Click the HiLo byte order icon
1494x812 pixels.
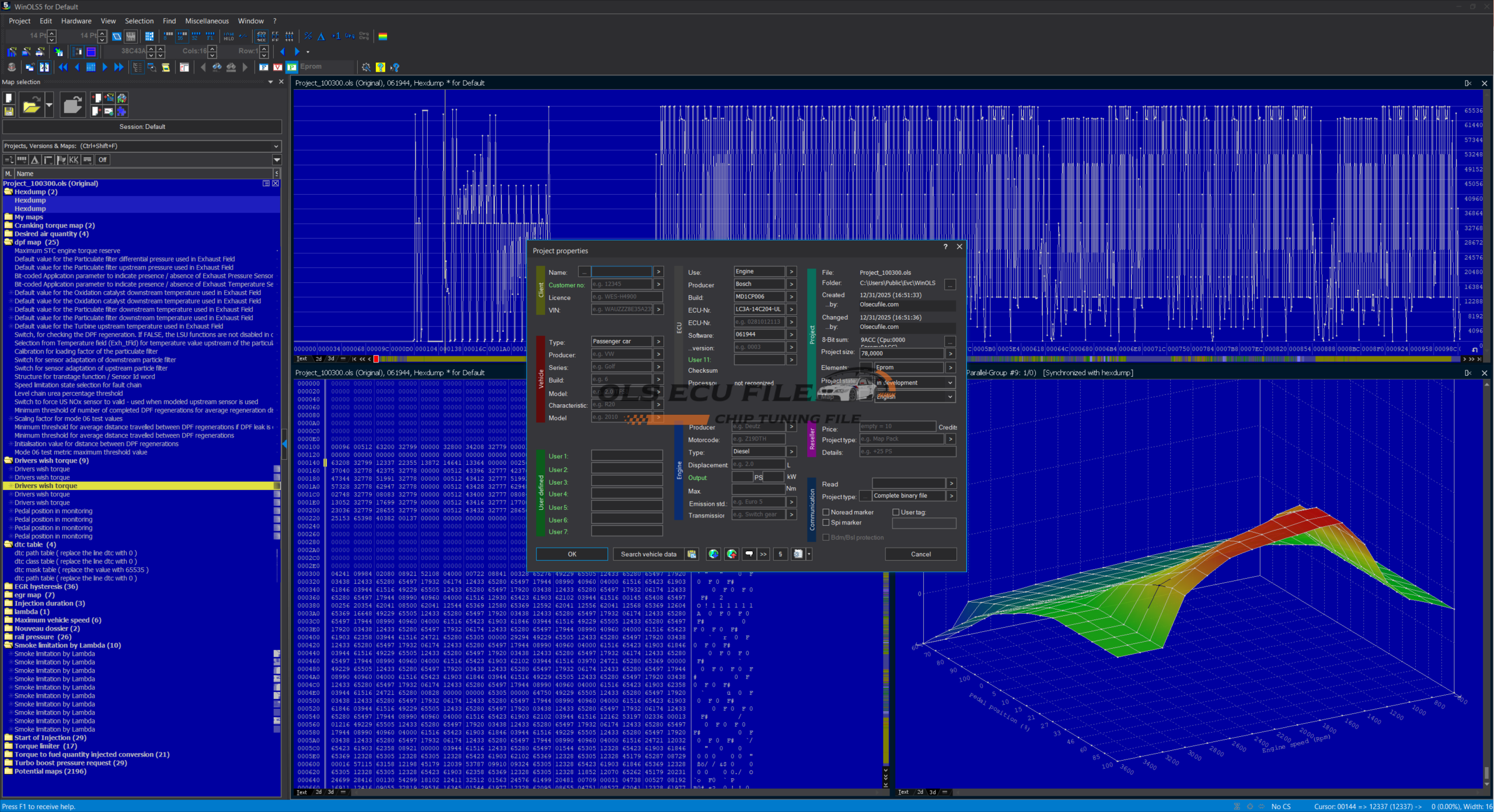click(x=229, y=36)
